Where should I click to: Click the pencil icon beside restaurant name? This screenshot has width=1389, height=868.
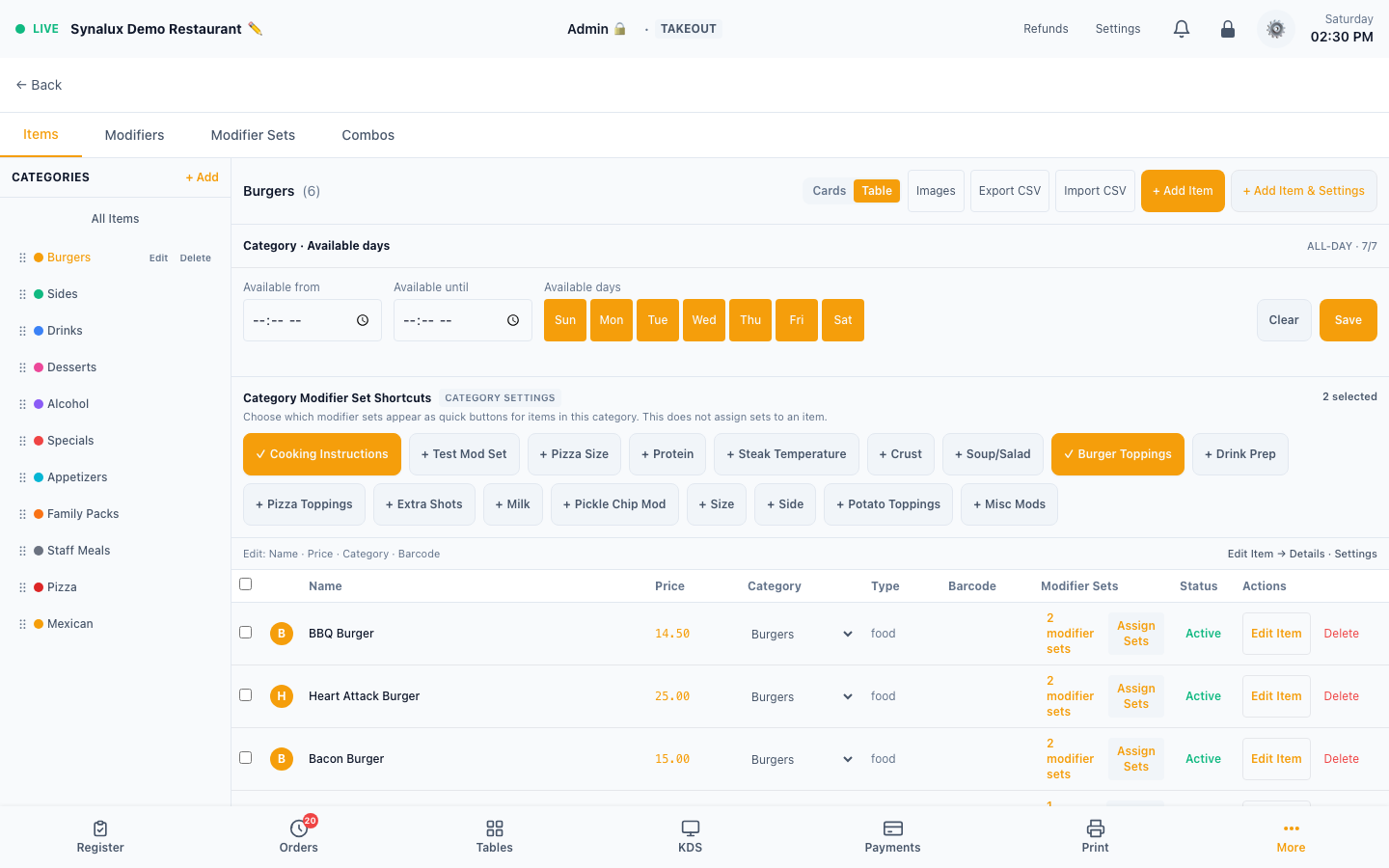256,29
